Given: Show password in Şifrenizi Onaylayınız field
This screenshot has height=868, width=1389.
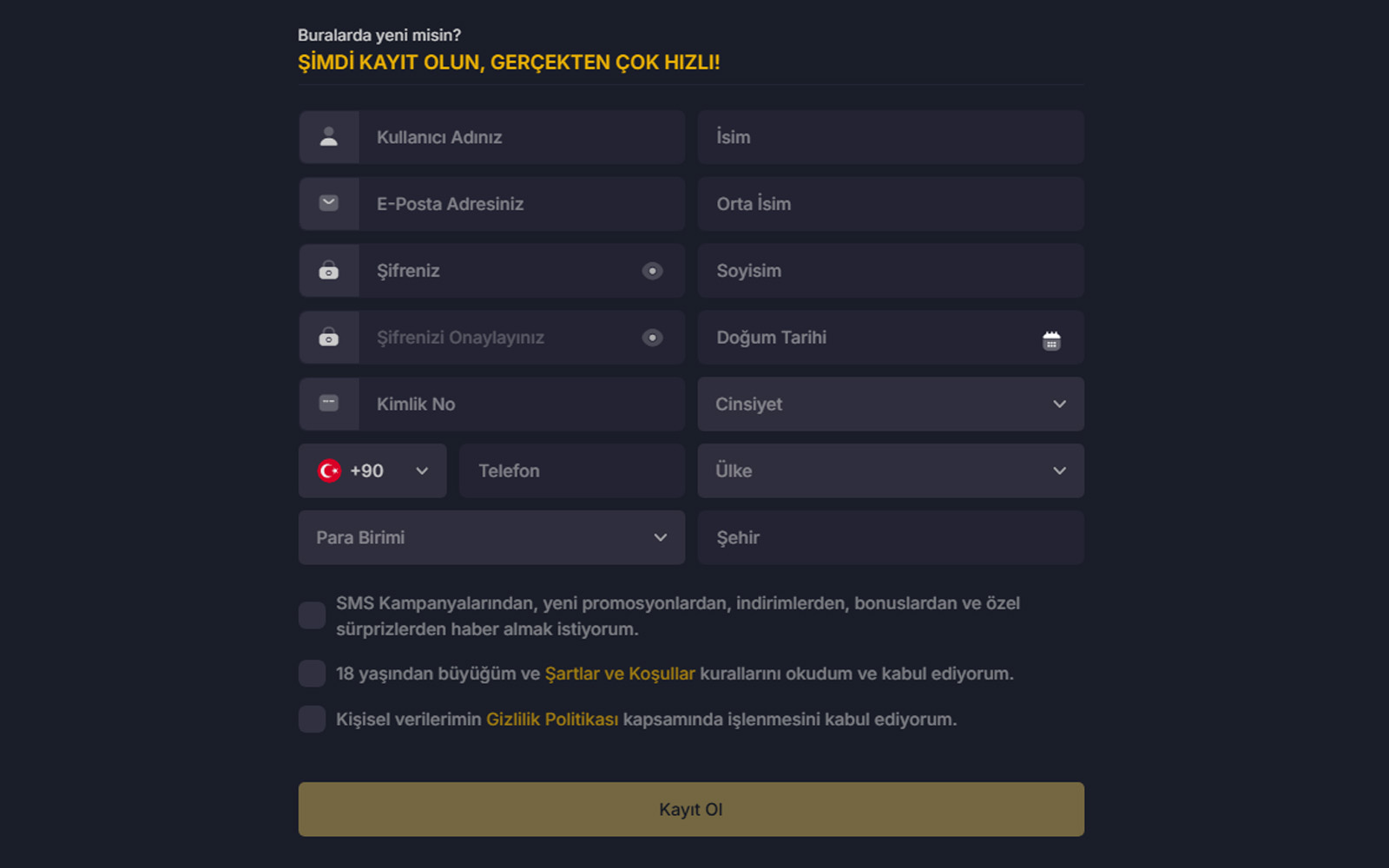Looking at the screenshot, I should (652, 338).
